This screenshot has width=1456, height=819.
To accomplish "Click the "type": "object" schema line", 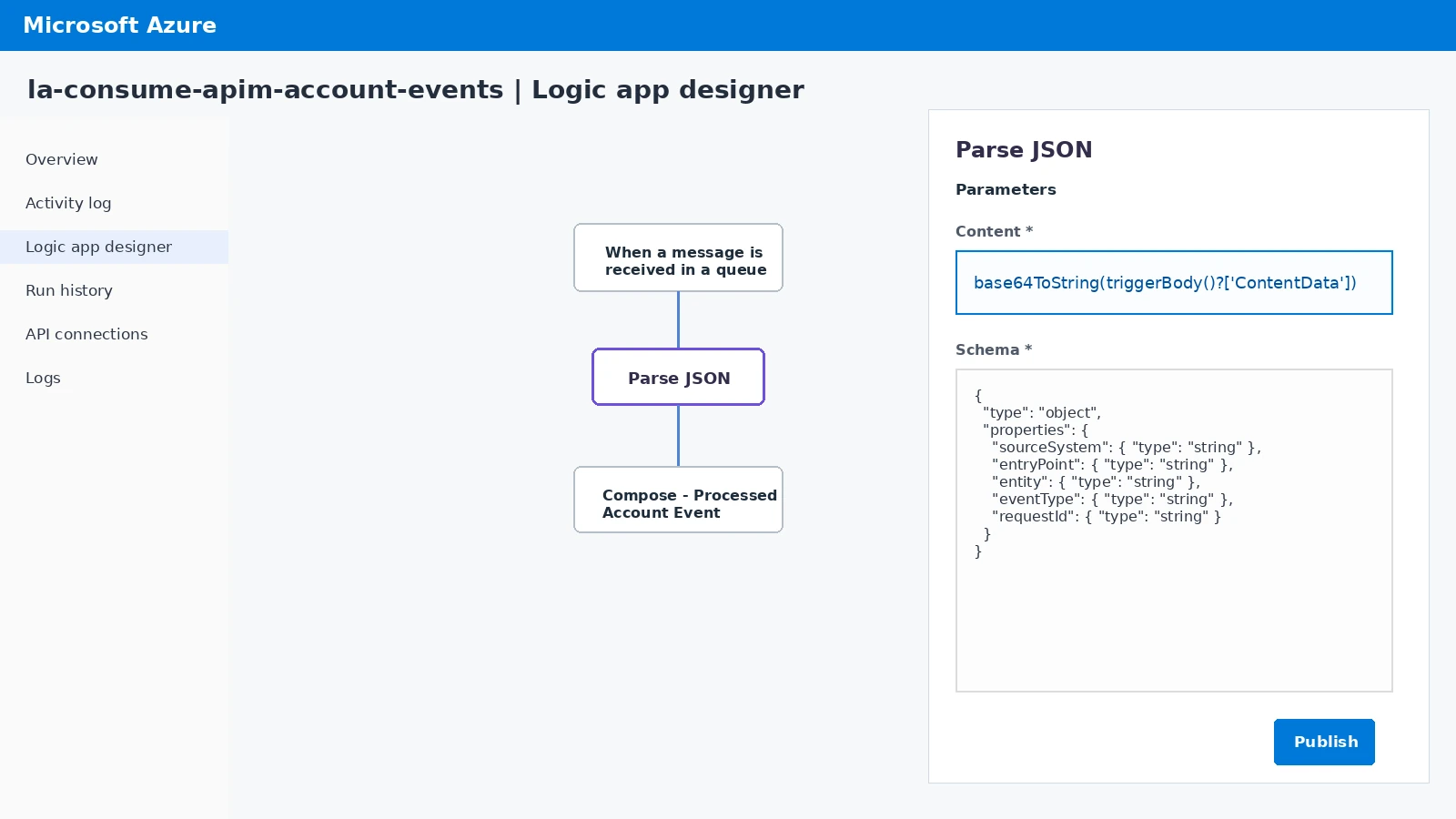I will 1042,412.
